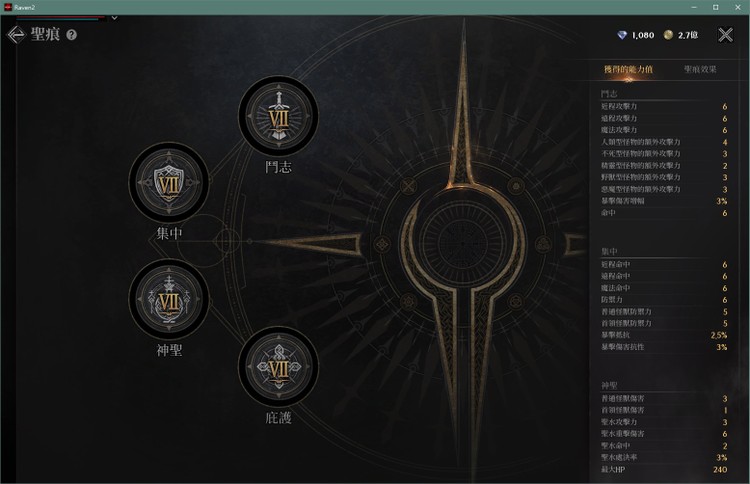Switch to the 獲得的能力值 tab
Image resolution: width=750 pixels, height=484 pixels.
(x=628, y=69)
